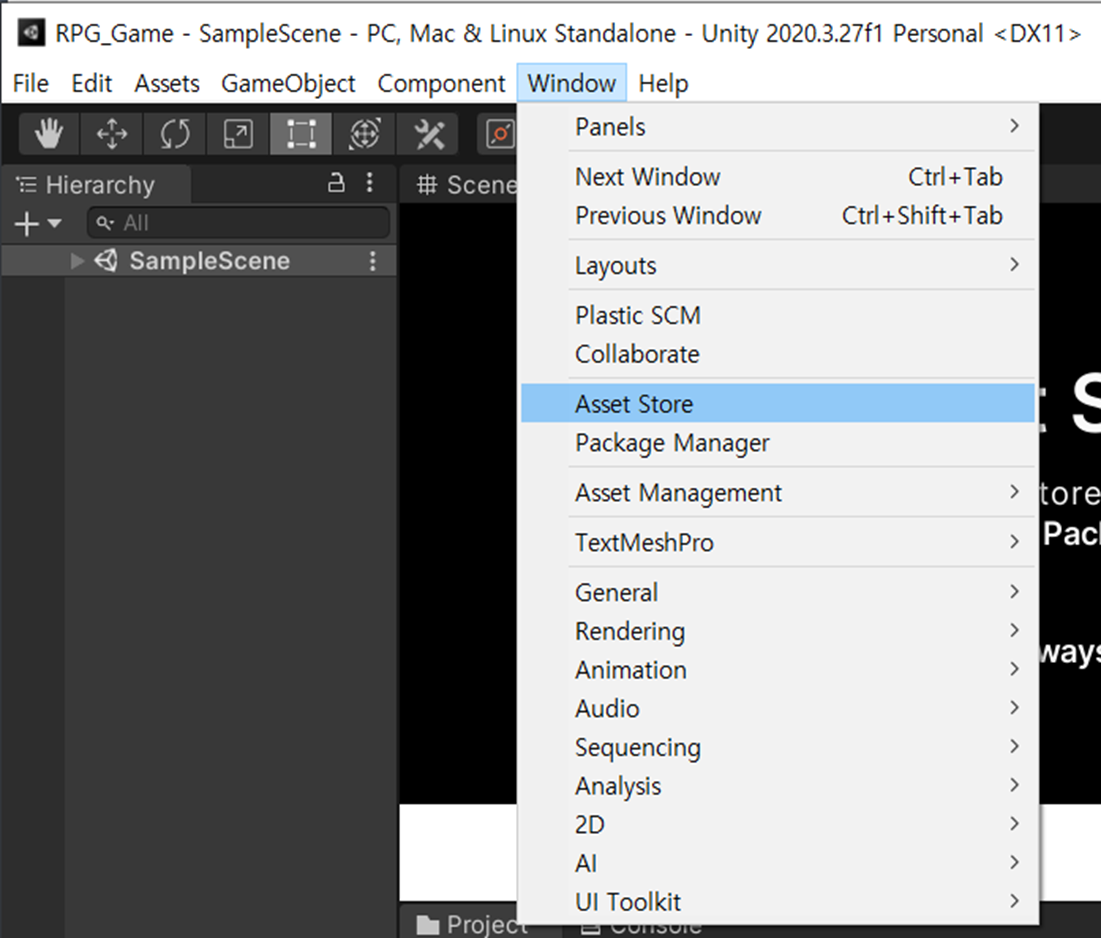
Task: Expand the Audio submenu
Action: [778, 708]
